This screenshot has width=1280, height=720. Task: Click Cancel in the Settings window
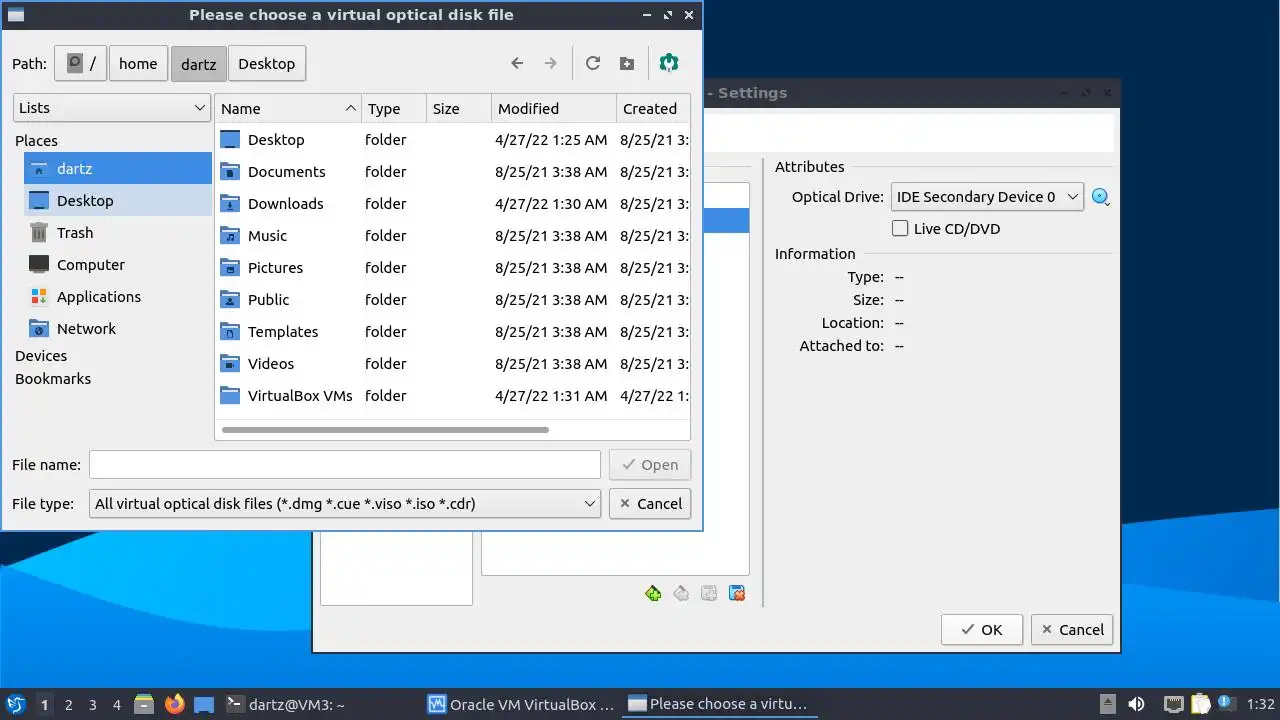point(1072,630)
